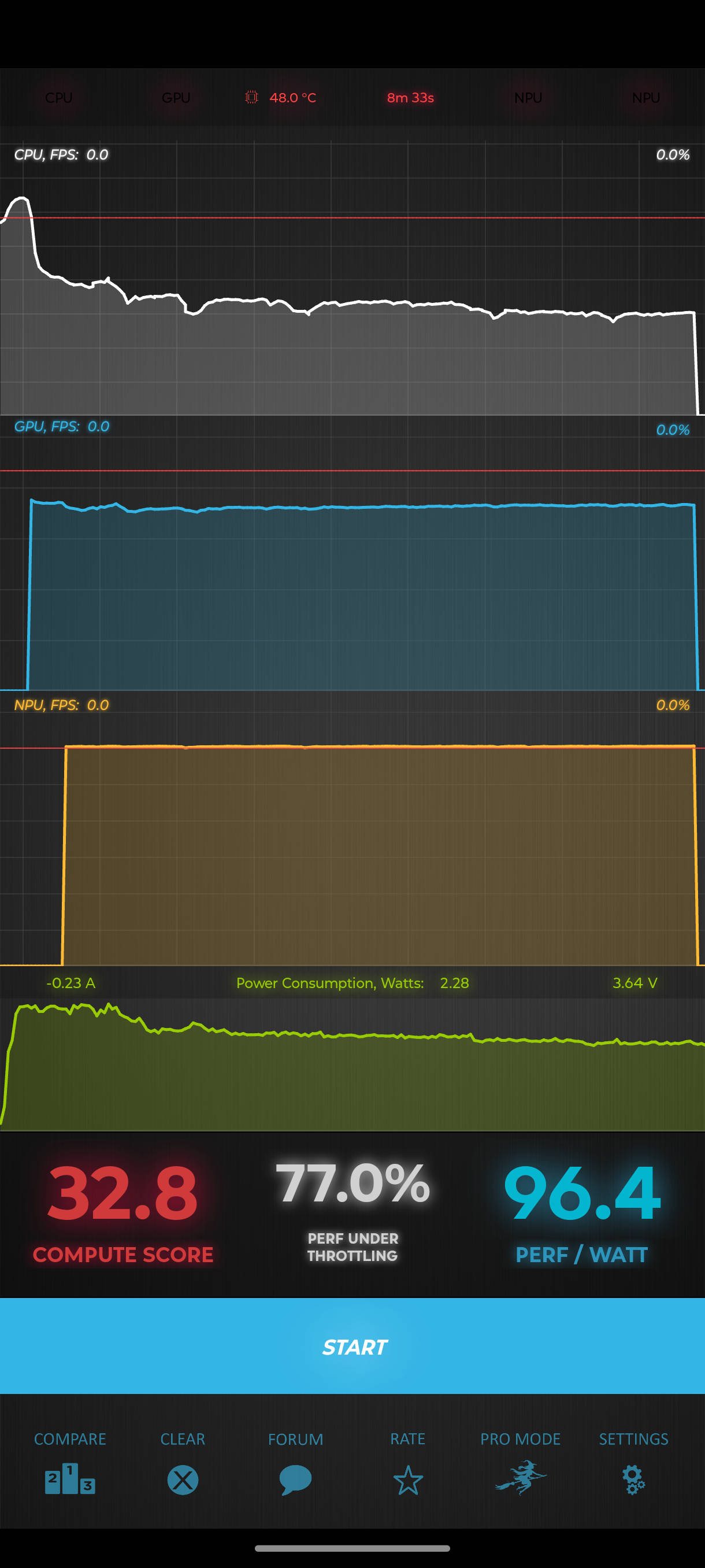
Task: Toggle the GPU indicator in top bar
Action: pos(176,98)
